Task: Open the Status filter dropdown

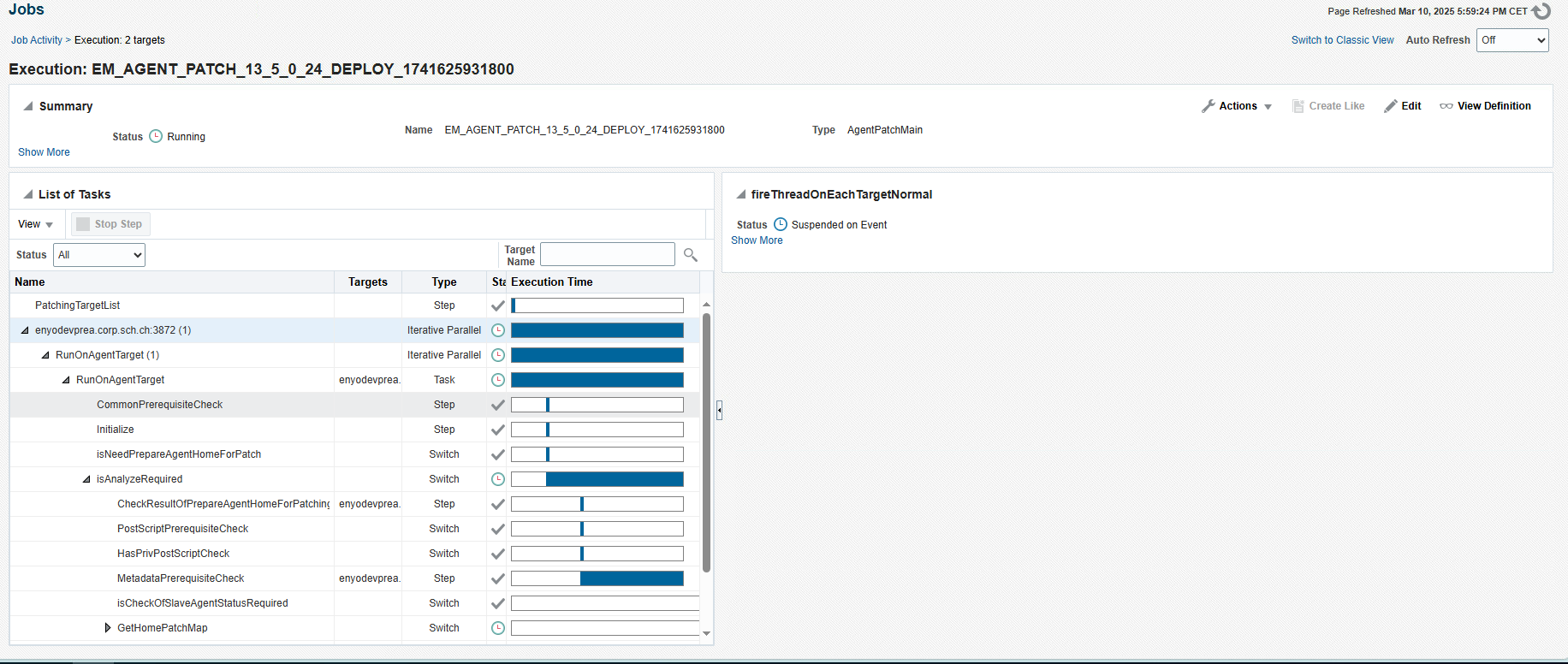Action: pos(99,255)
